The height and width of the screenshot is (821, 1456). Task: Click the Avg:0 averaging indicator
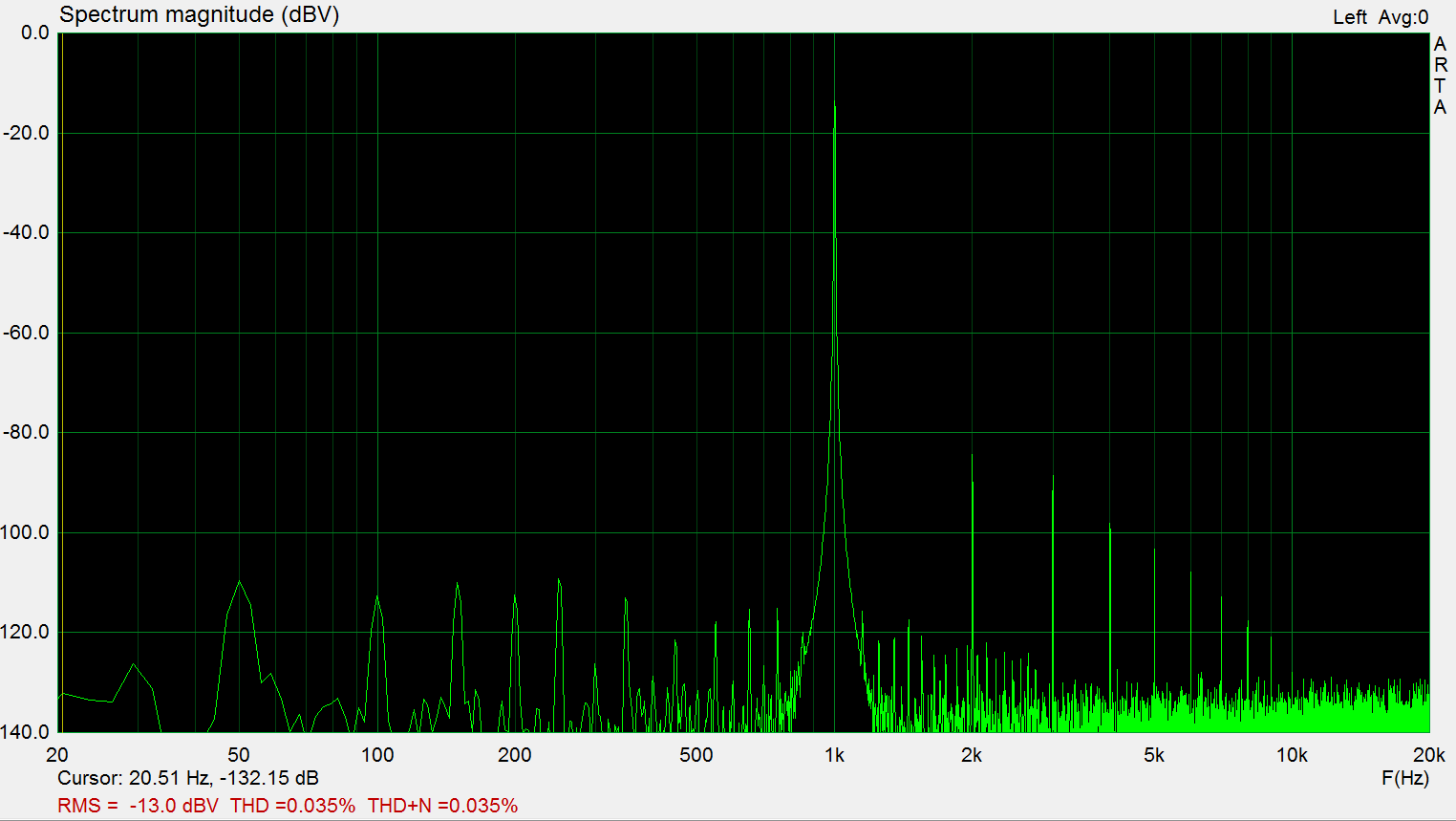click(x=1403, y=17)
